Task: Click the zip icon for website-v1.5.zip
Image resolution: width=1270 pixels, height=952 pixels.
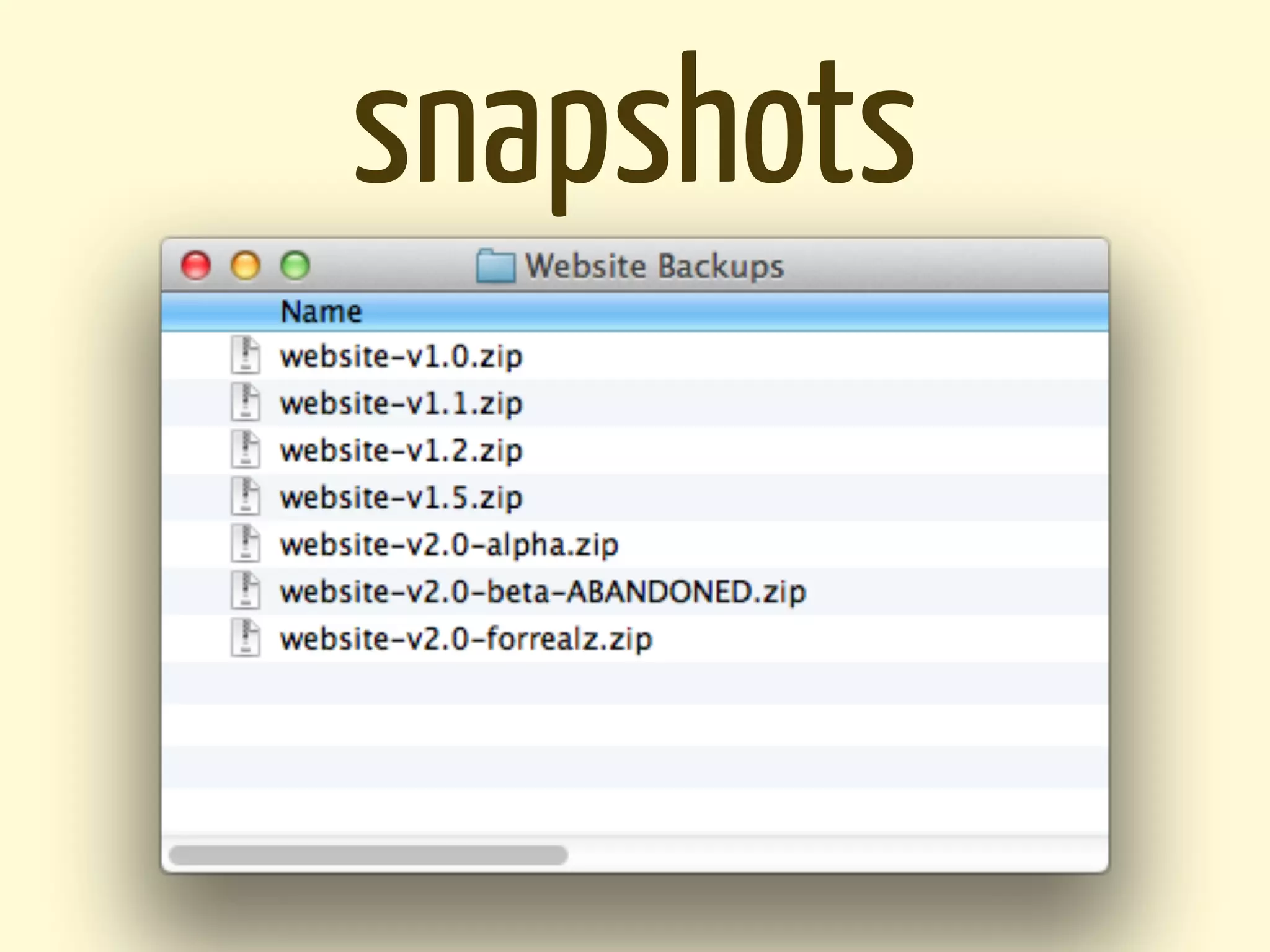Action: [246, 496]
